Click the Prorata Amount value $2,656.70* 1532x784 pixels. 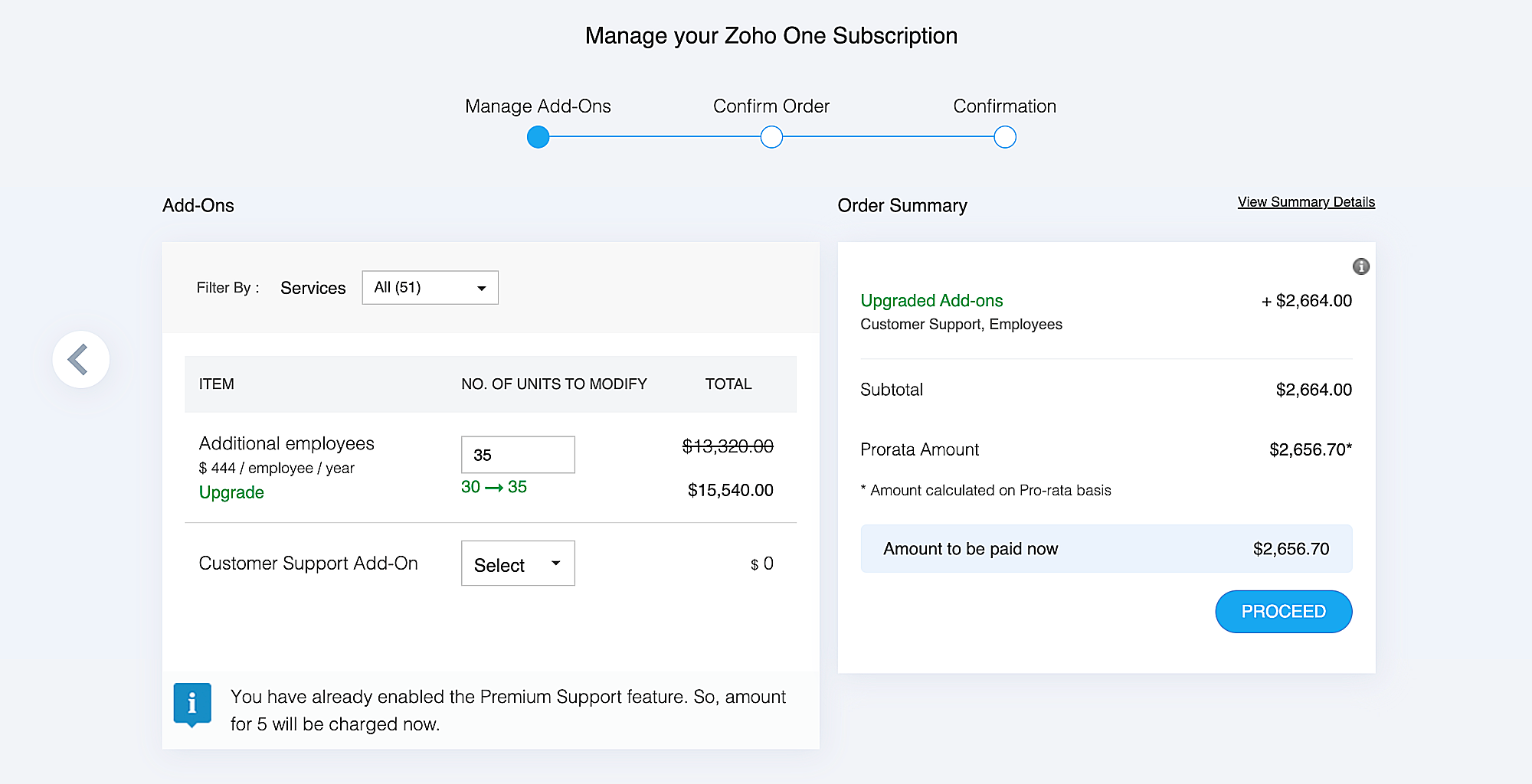coord(1310,449)
